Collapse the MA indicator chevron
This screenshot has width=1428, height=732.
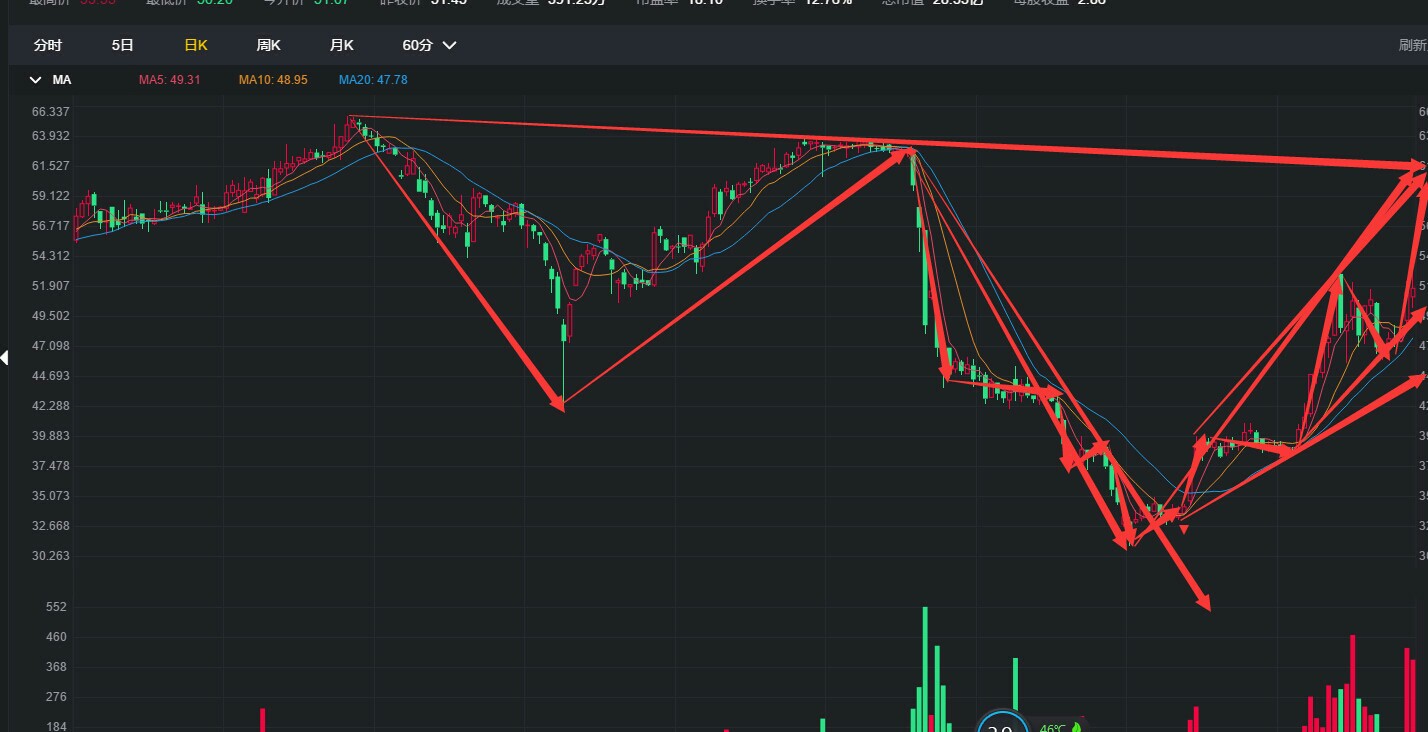click(x=36, y=80)
